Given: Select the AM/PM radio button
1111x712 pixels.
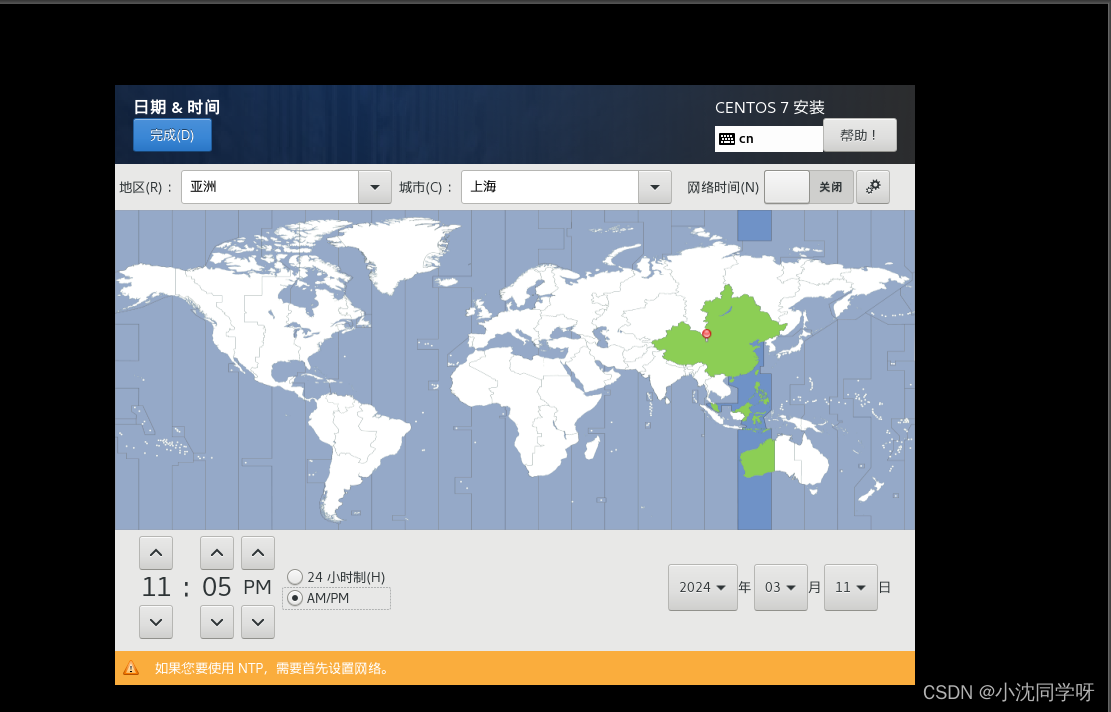Looking at the screenshot, I should point(295,598).
